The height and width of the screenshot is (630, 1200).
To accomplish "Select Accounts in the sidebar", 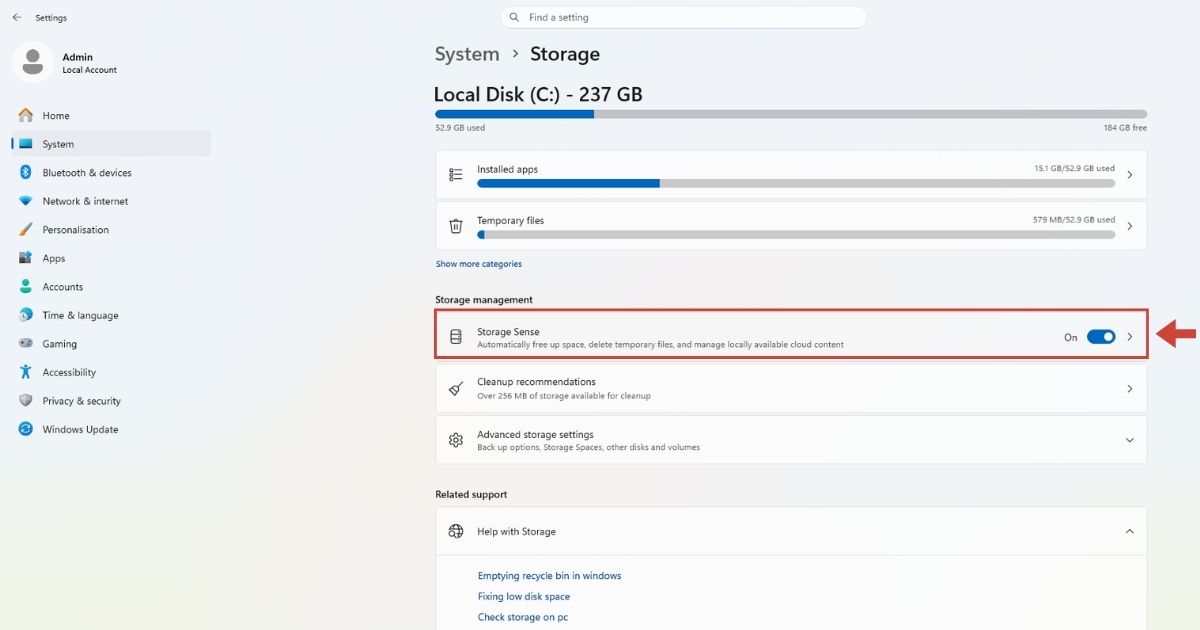I will click(111, 286).
